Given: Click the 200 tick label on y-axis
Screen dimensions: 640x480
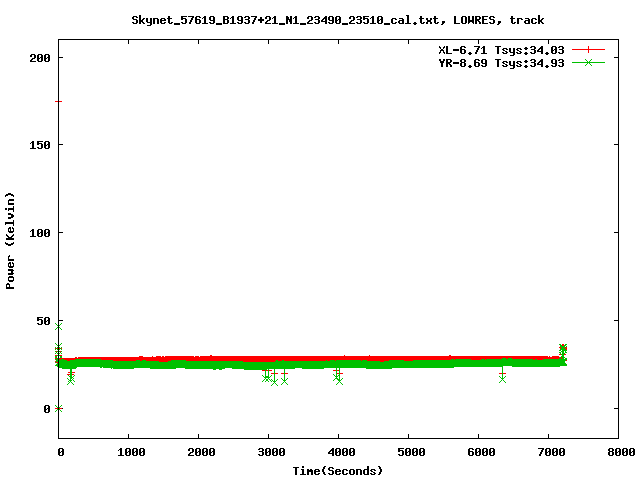Looking at the screenshot, I should coord(40,57).
